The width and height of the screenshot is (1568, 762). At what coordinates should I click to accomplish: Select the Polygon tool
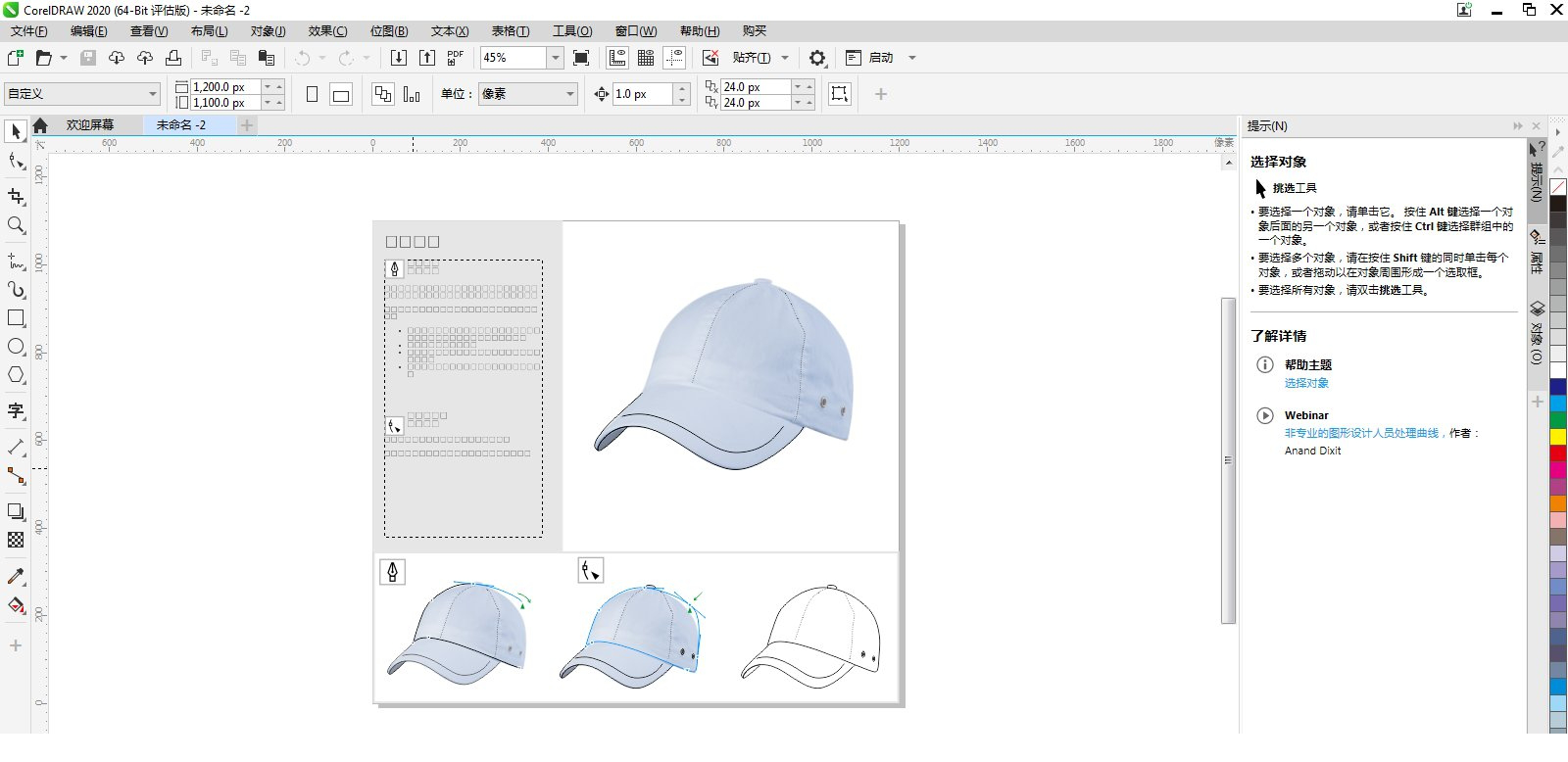pyautogui.click(x=16, y=375)
